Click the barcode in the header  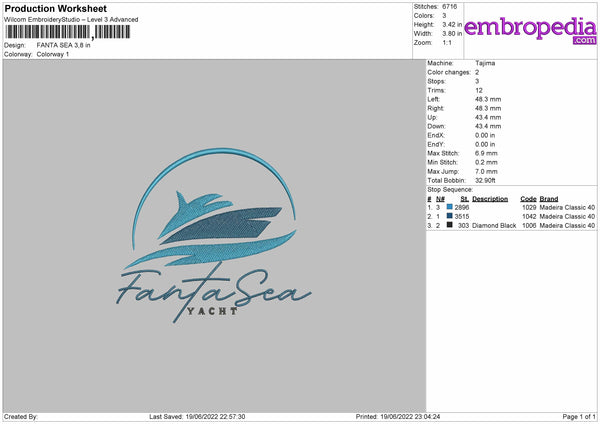click(x=68, y=32)
